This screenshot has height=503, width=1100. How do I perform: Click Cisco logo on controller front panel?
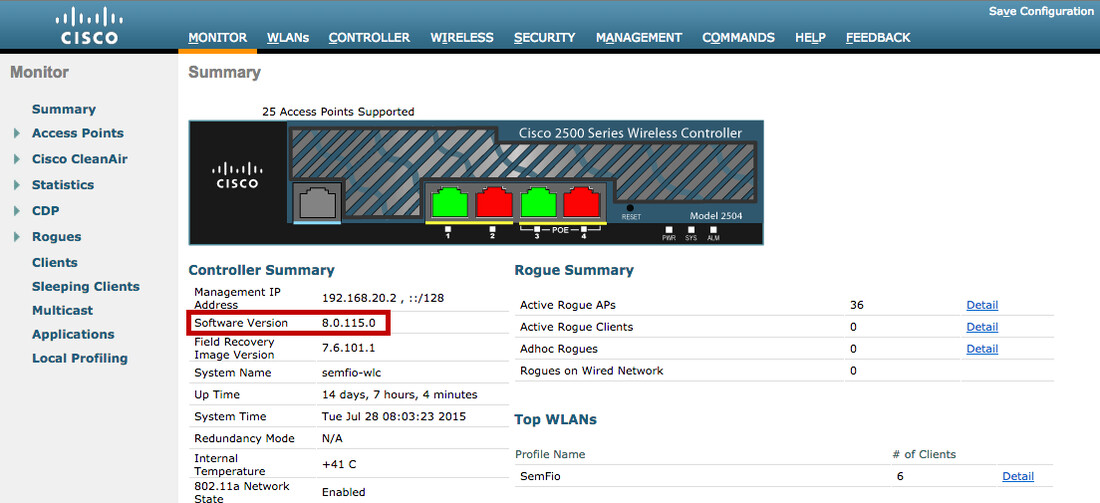click(x=236, y=175)
